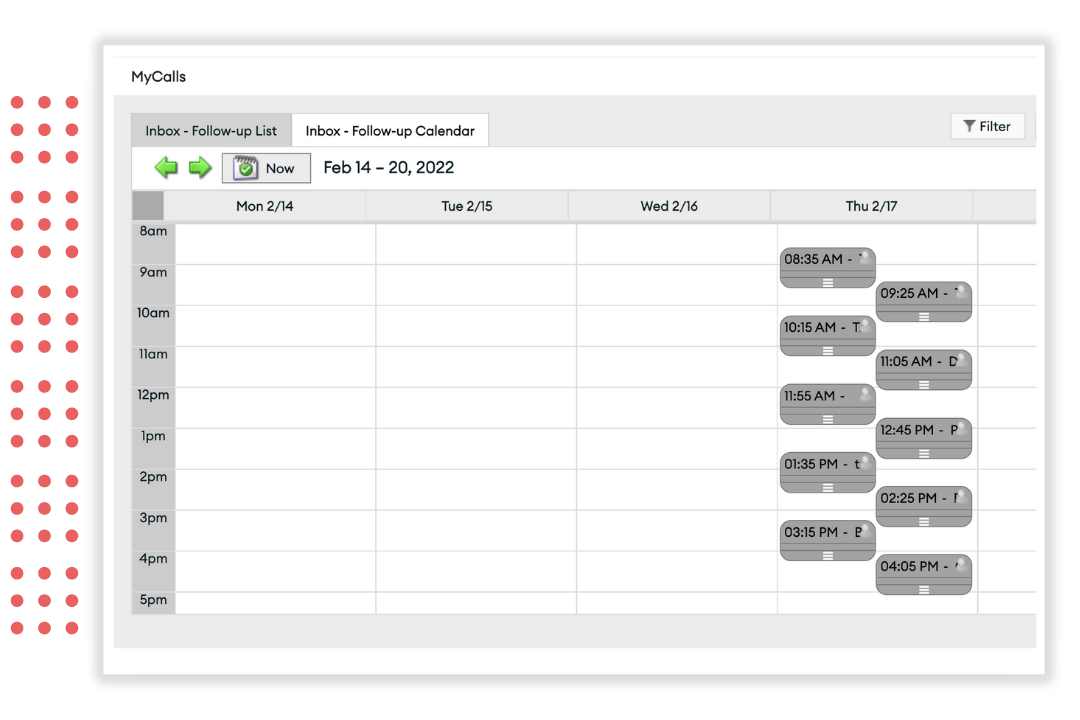Click the handle under 02:25 PM event
1080x720 pixels.
pyautogui.click(x=924, y=521)
